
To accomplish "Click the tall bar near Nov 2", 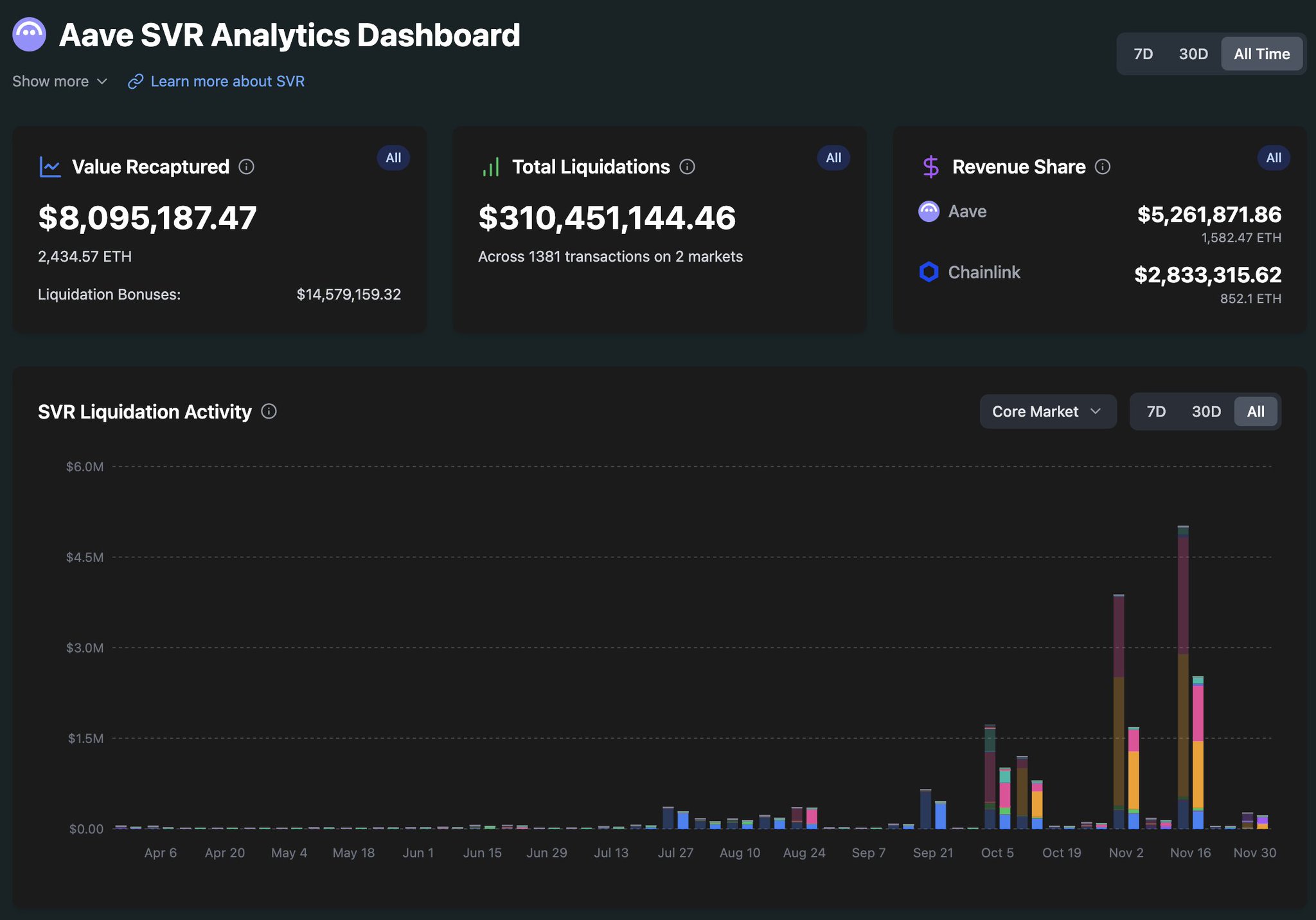I will (1119, 707).
